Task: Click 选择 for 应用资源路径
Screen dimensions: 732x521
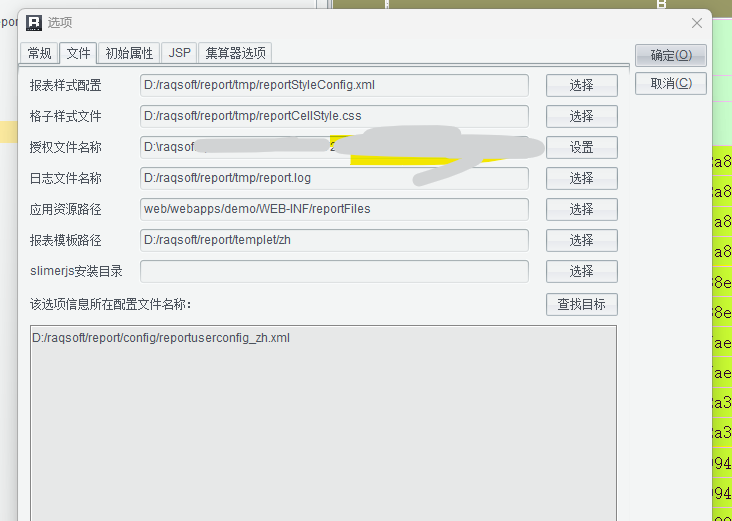Action: coord(582,209)
